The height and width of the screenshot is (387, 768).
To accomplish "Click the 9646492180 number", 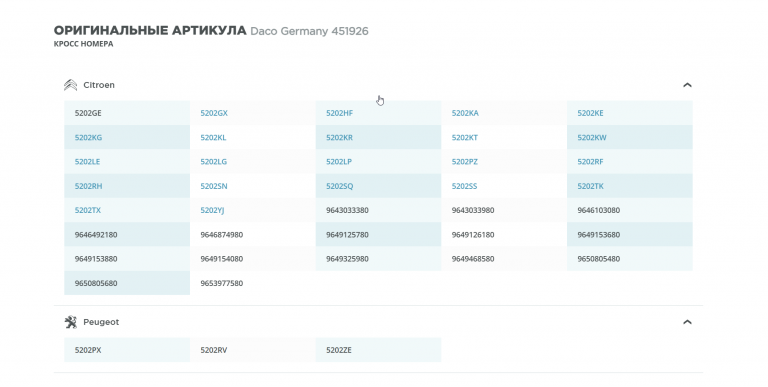I will click(x=96, y=235).
